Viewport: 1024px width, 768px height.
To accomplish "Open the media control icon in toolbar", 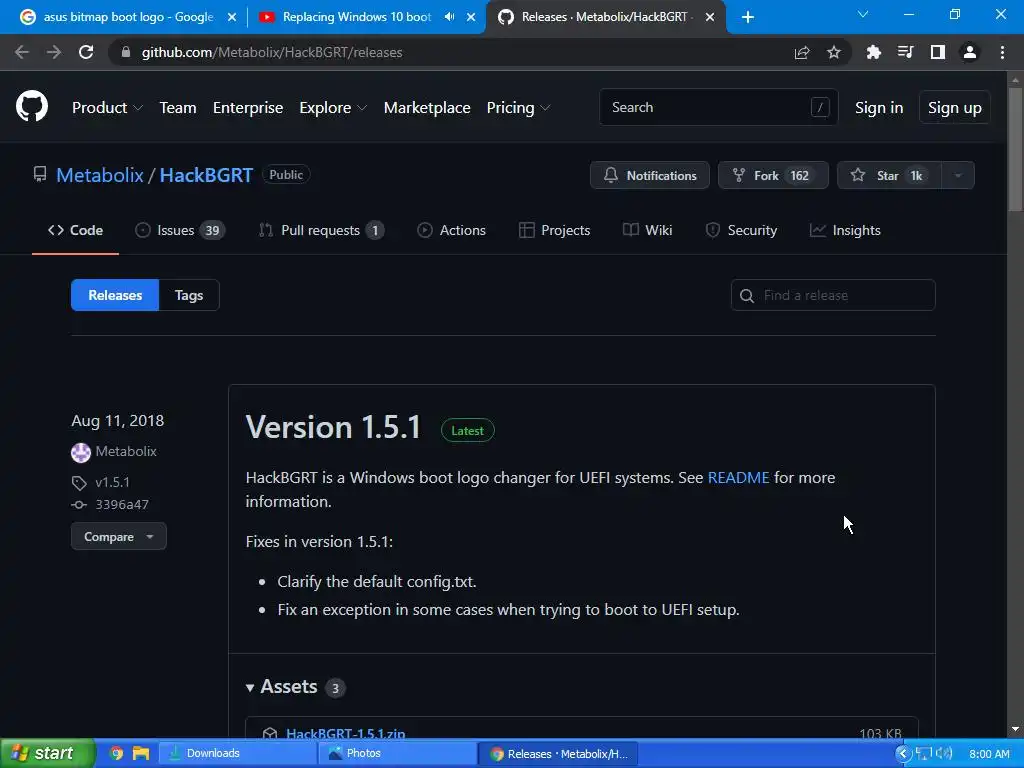I will [906, 52].
